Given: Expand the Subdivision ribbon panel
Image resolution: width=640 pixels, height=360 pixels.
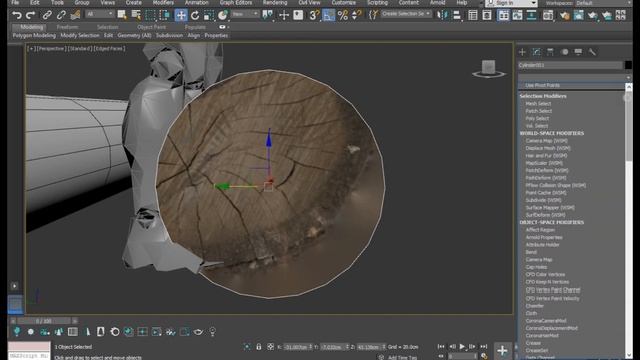Looking at the screenshot, I should tap(169, 36).
